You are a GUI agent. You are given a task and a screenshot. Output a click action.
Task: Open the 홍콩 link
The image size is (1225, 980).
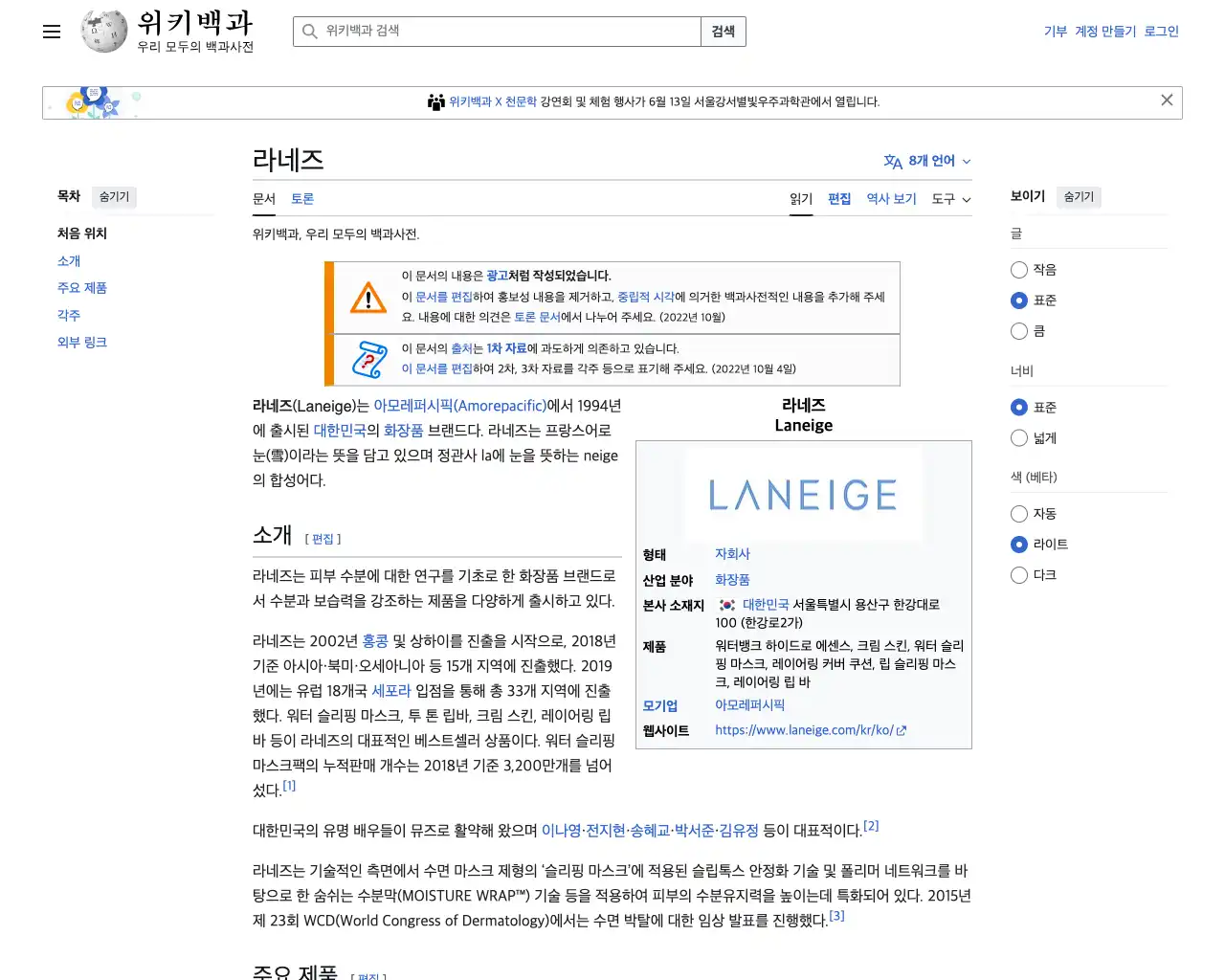click(375, 641)
